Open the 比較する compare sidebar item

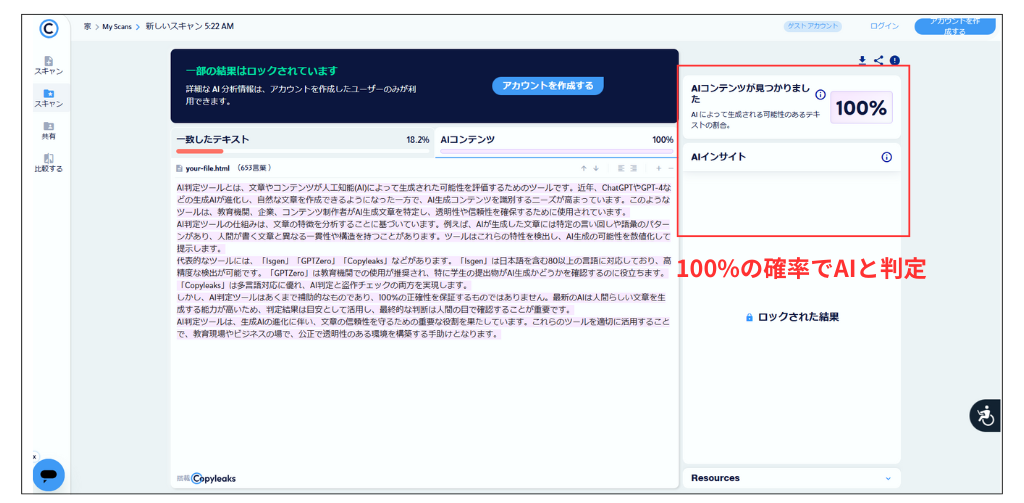coord(48,163)
